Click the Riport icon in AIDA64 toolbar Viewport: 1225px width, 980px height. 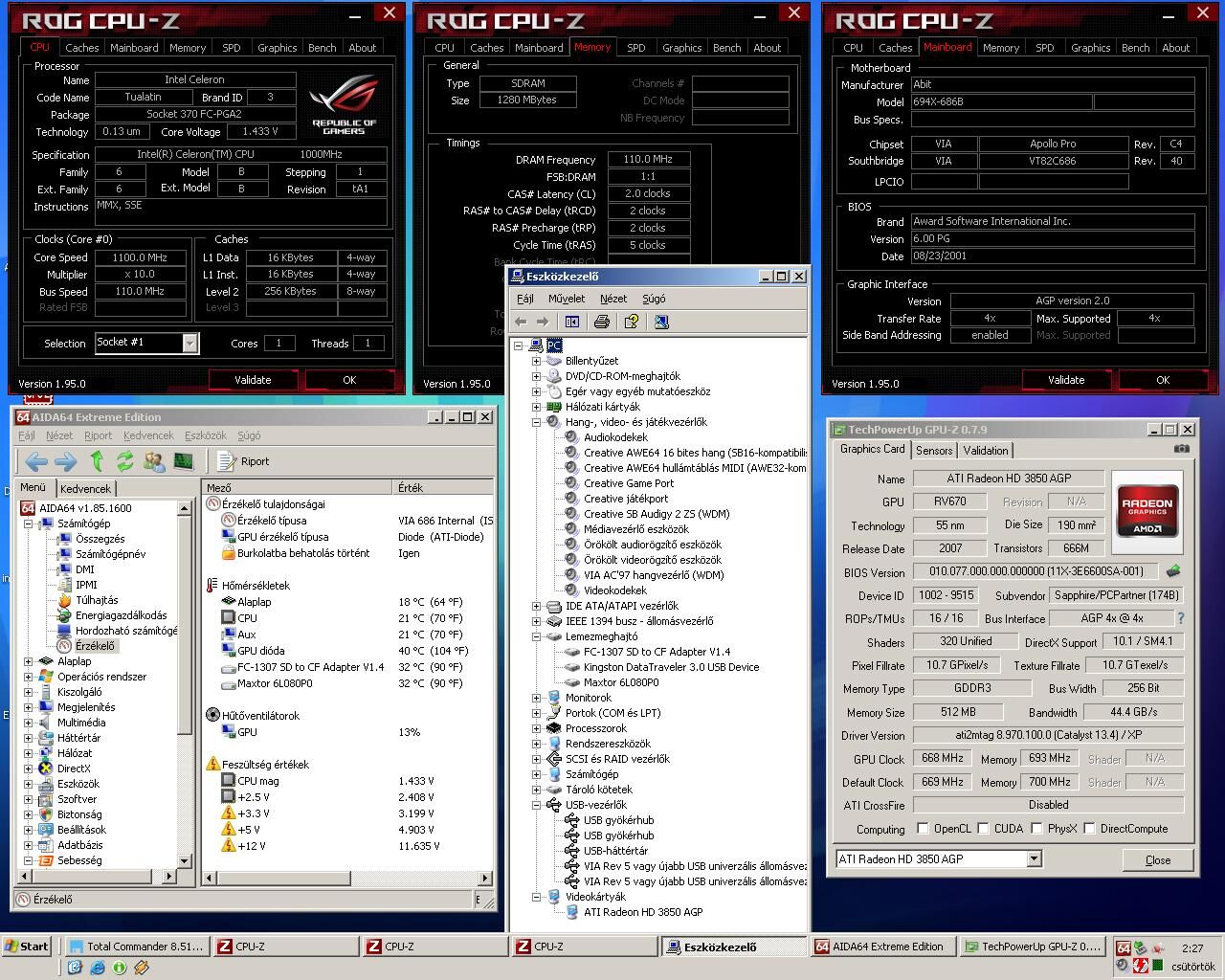tap(227, 461)
